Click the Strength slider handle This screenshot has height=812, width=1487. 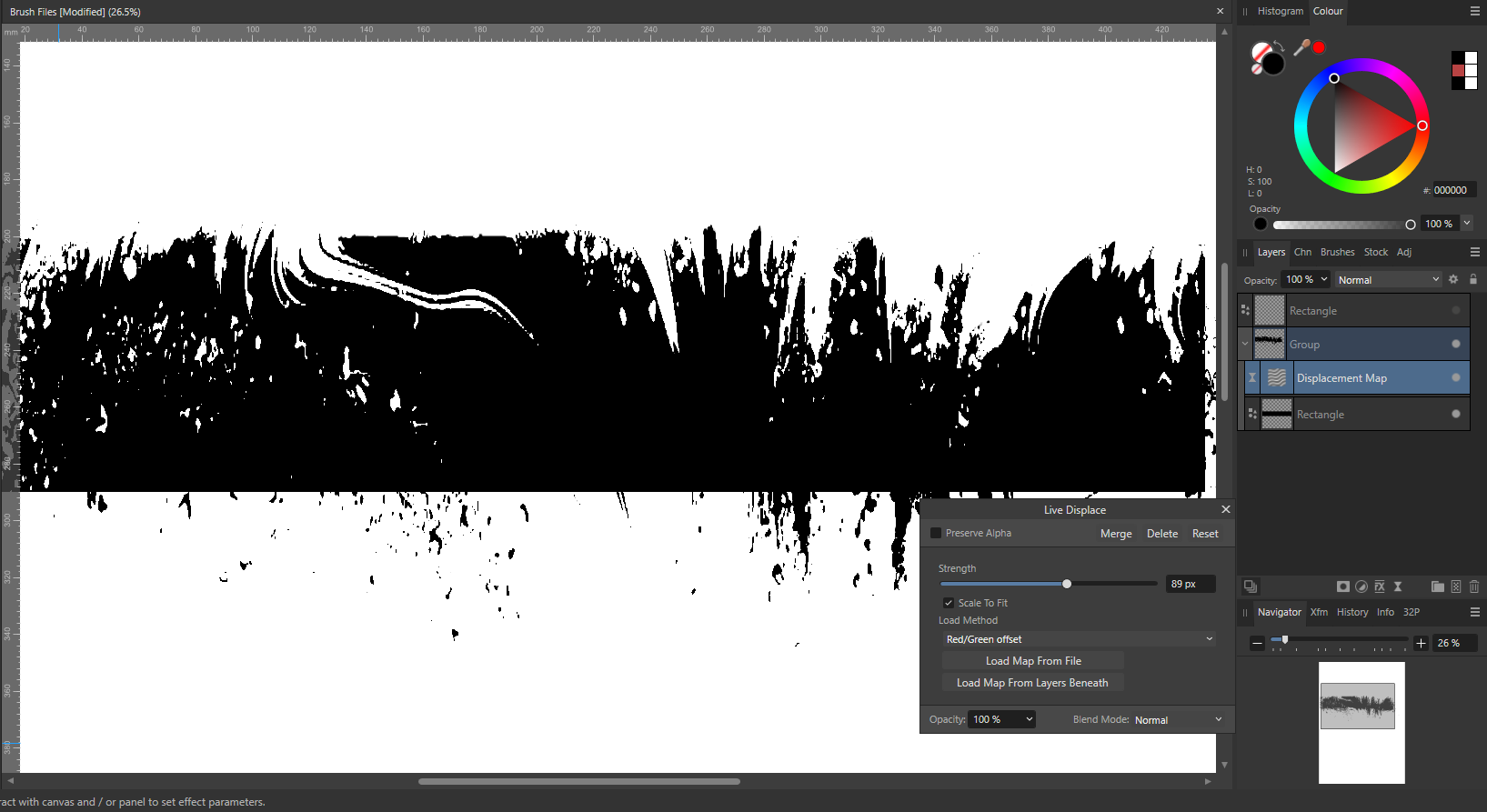[x=1067, y=584]
